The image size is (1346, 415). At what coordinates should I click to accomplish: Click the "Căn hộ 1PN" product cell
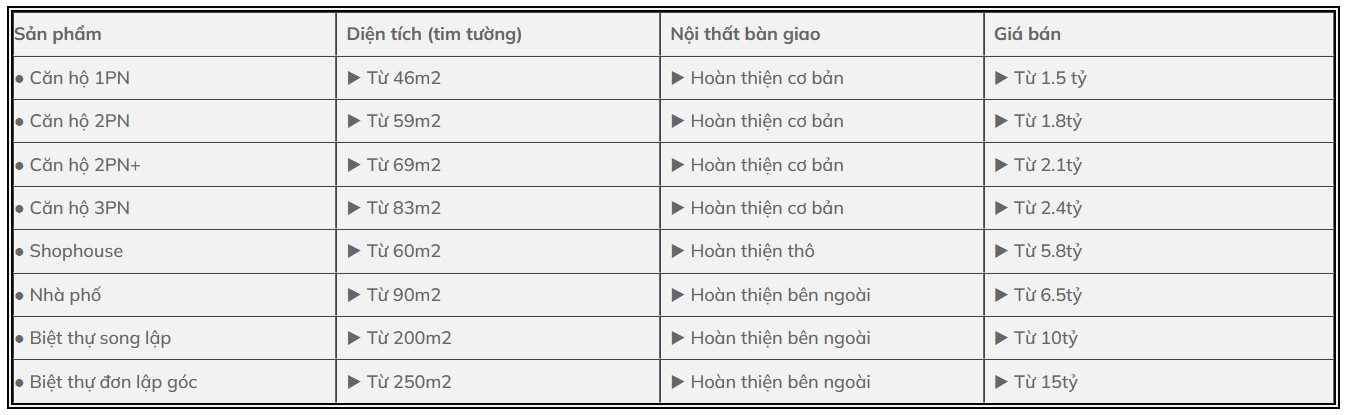pyautogui.click(x=79, y=78)
